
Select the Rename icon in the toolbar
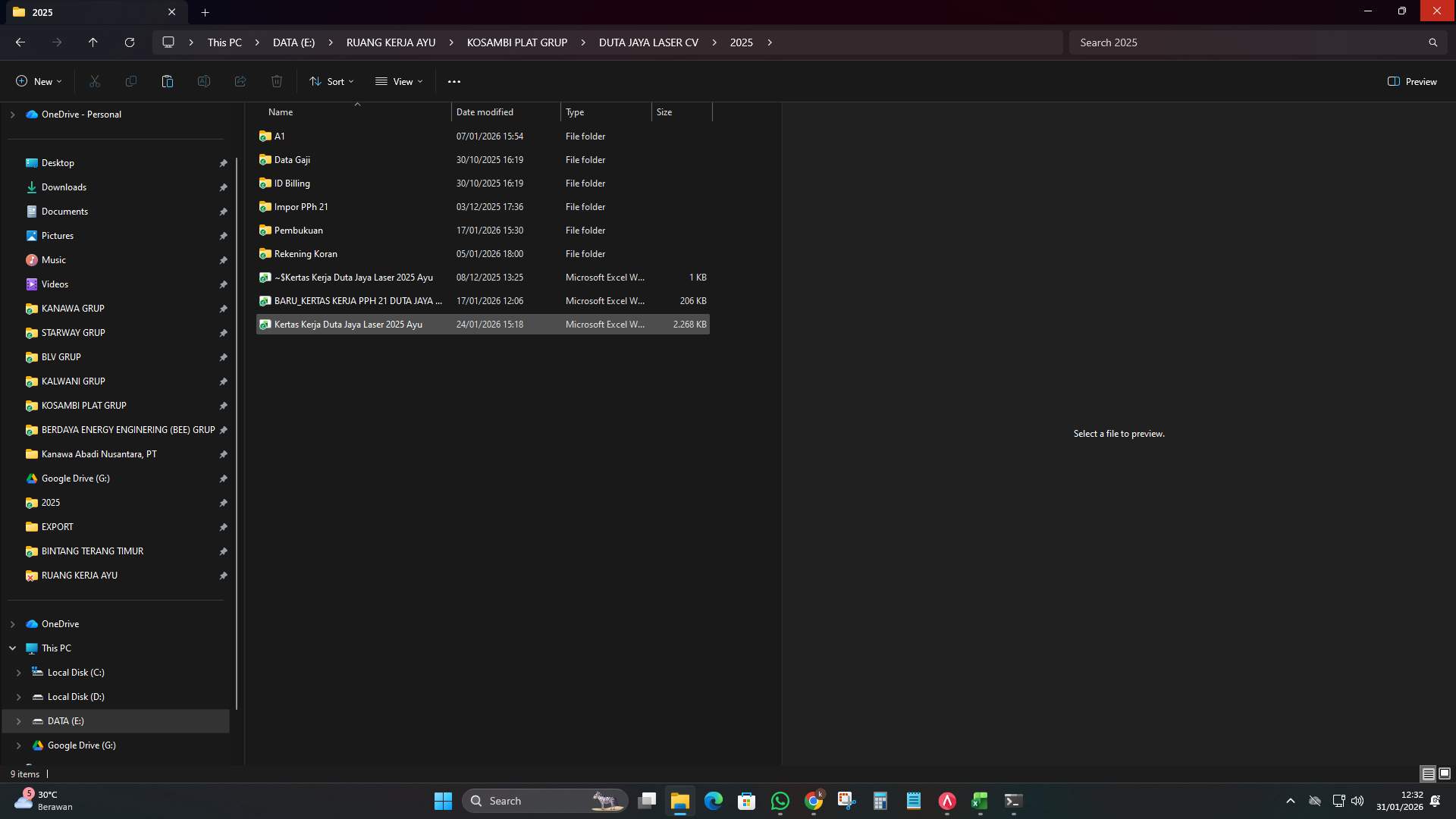(x=203, y=81)
